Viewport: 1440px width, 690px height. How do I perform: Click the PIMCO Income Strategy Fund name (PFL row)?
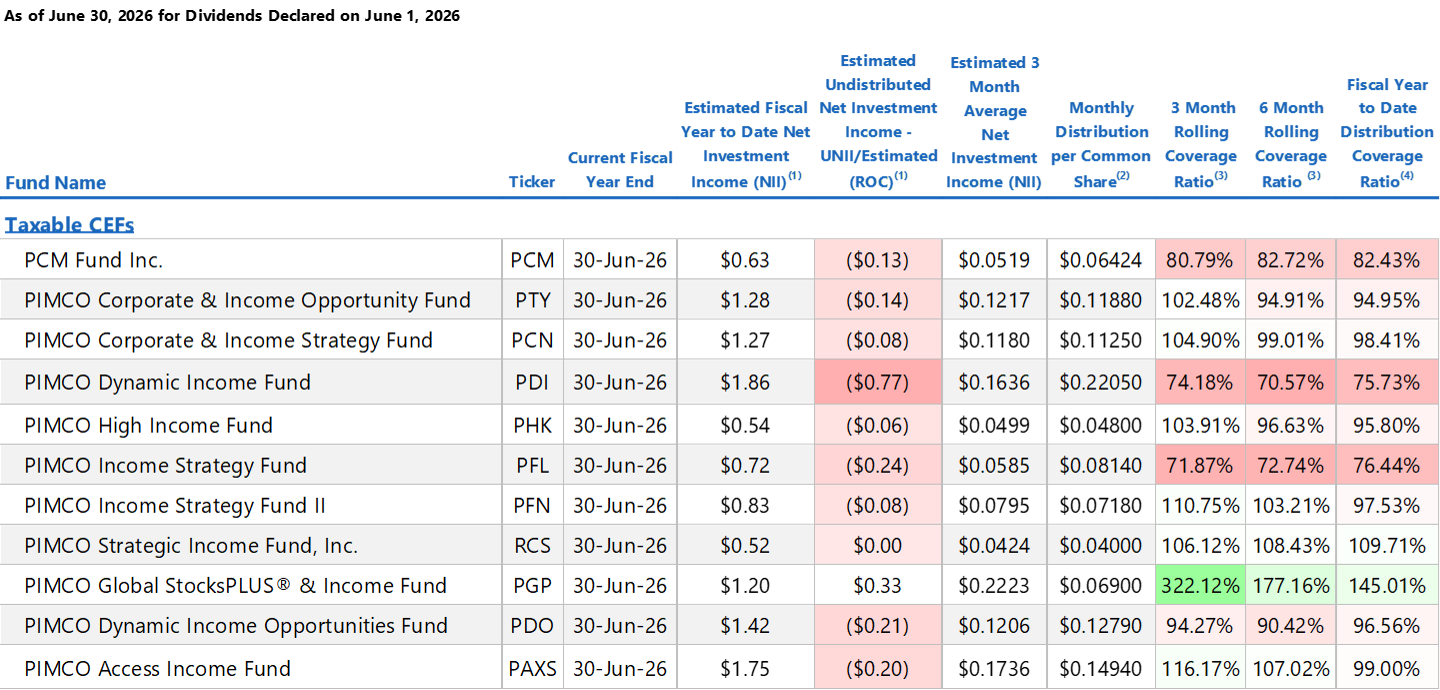pyautogui.click(x=166, y=465)
